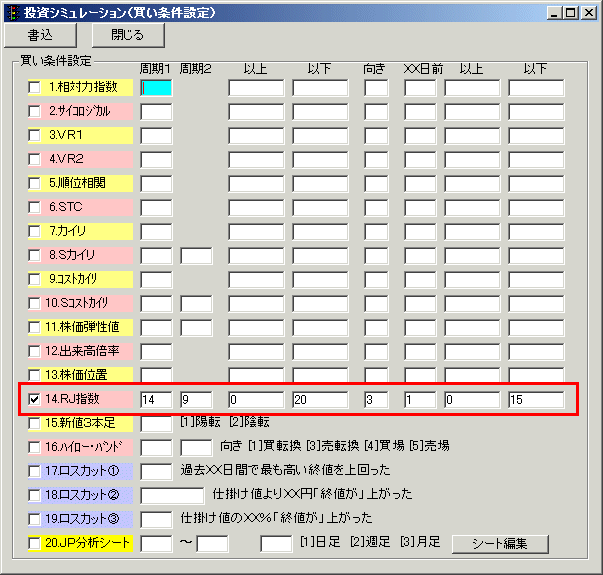Toggle the 4.VR2 checkbox
The height and width of the screenshot is (575, 603).
[34, 159]
